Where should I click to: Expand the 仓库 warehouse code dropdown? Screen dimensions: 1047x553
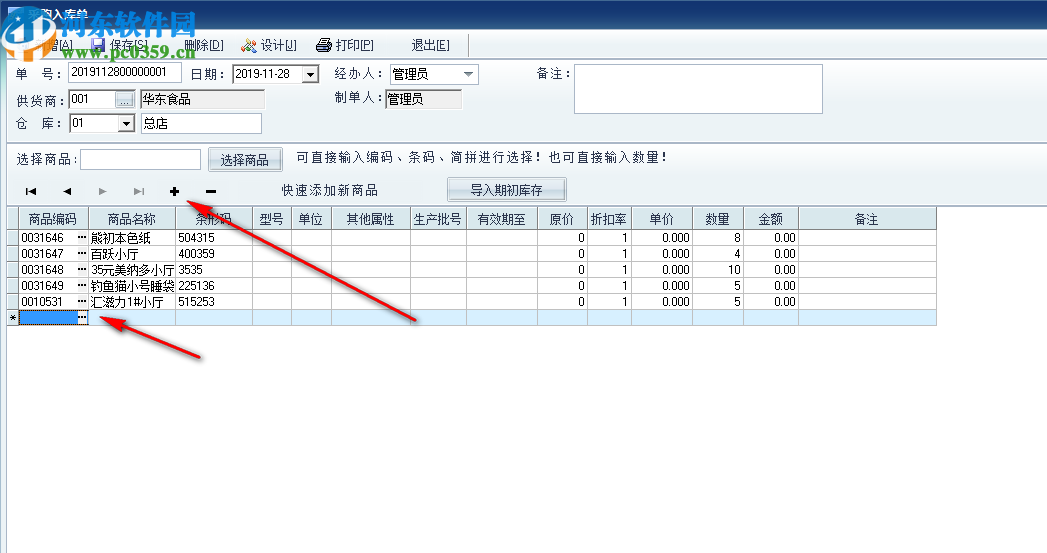coord(126,124)
